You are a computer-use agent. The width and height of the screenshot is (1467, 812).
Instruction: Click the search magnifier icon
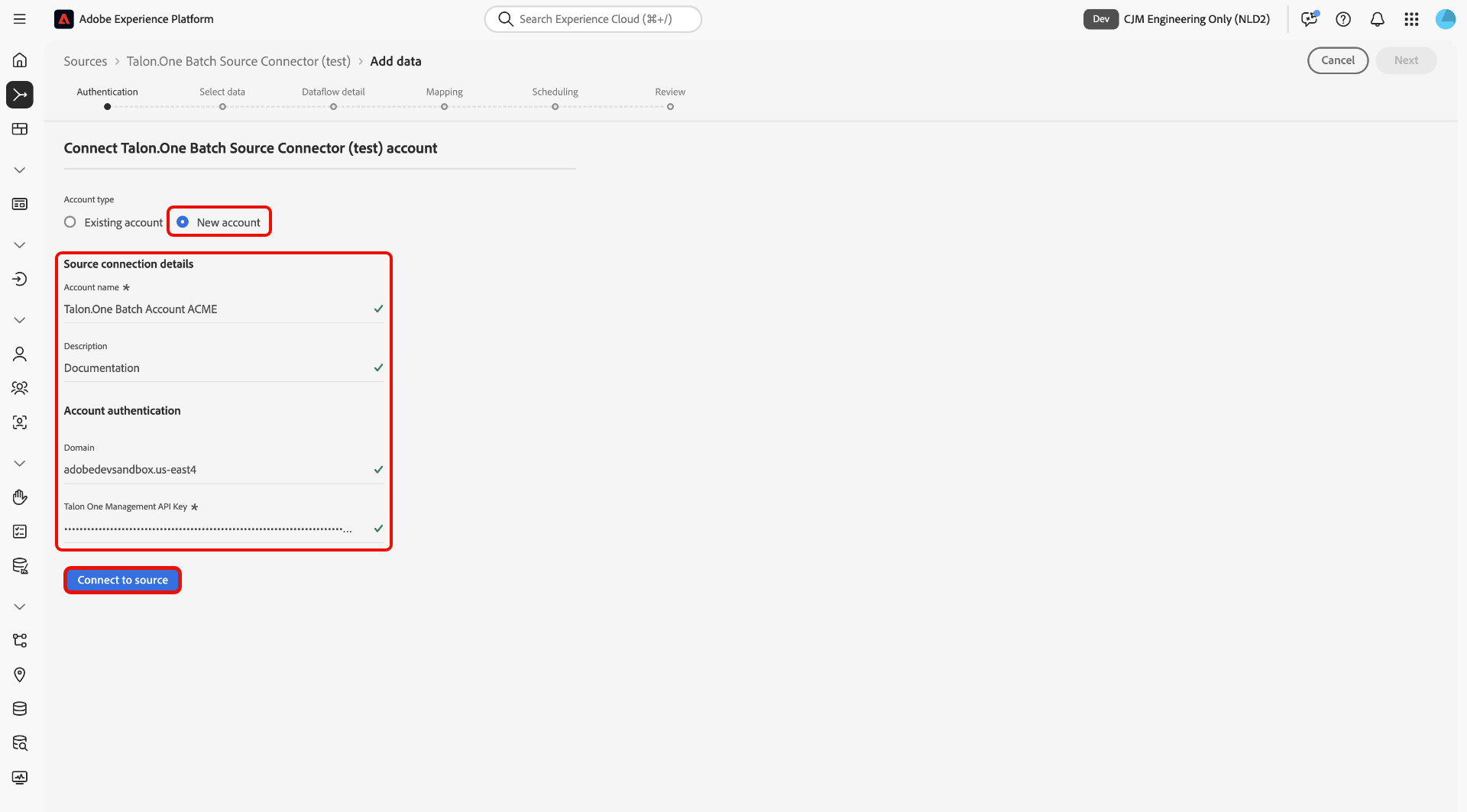(x=505, y=19)
